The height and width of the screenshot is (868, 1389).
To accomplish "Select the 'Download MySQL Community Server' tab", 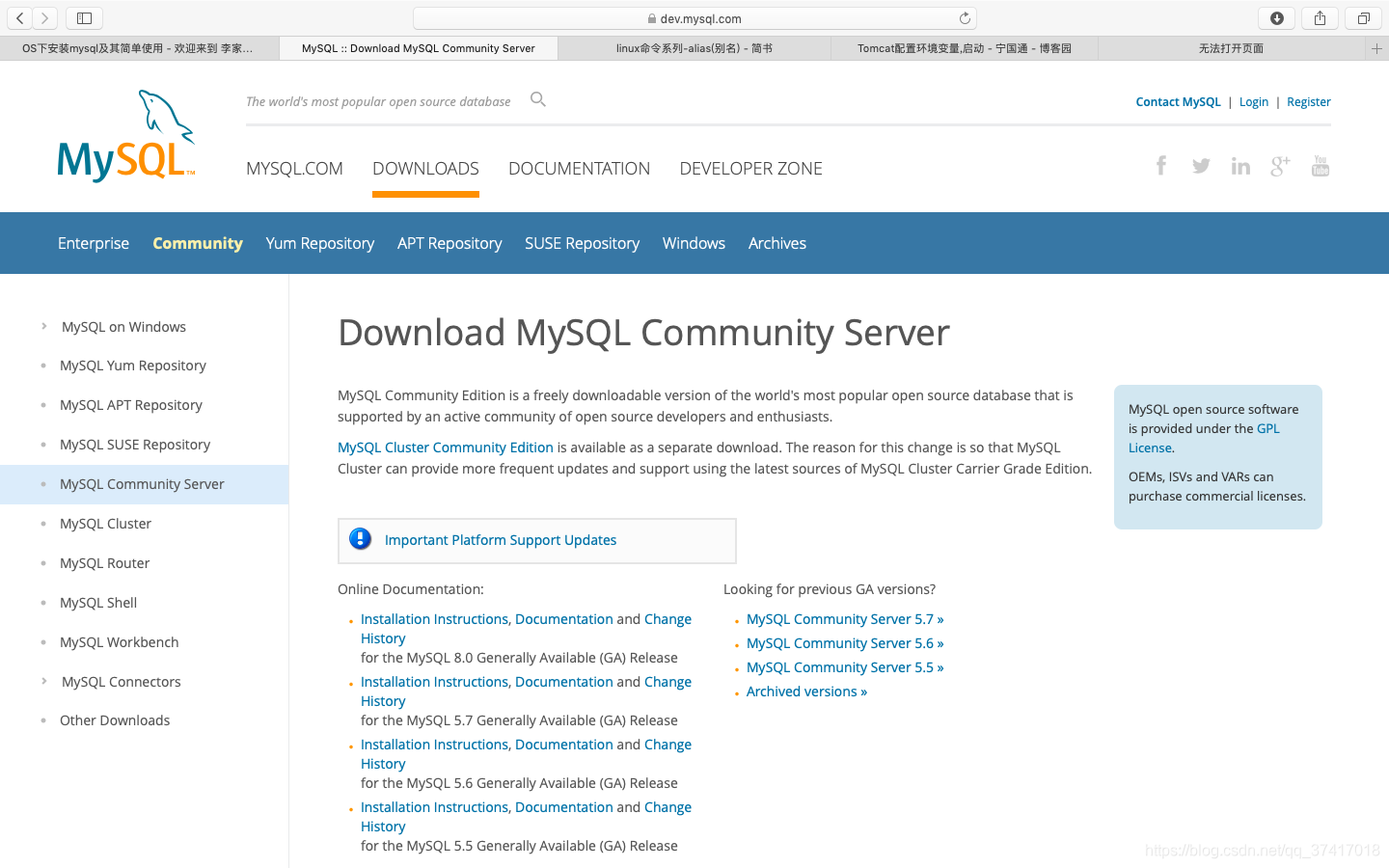I will point(419,48).
